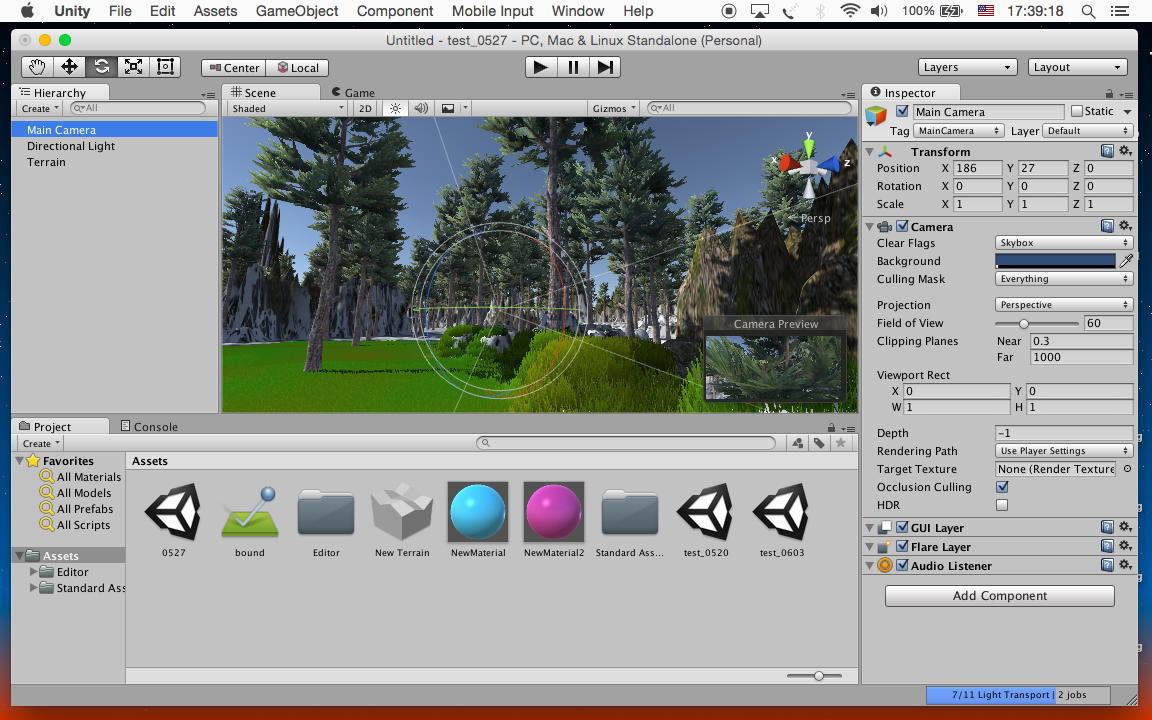Adjust the Field of View slider
1152x720 pixels.
(1024, 324)
